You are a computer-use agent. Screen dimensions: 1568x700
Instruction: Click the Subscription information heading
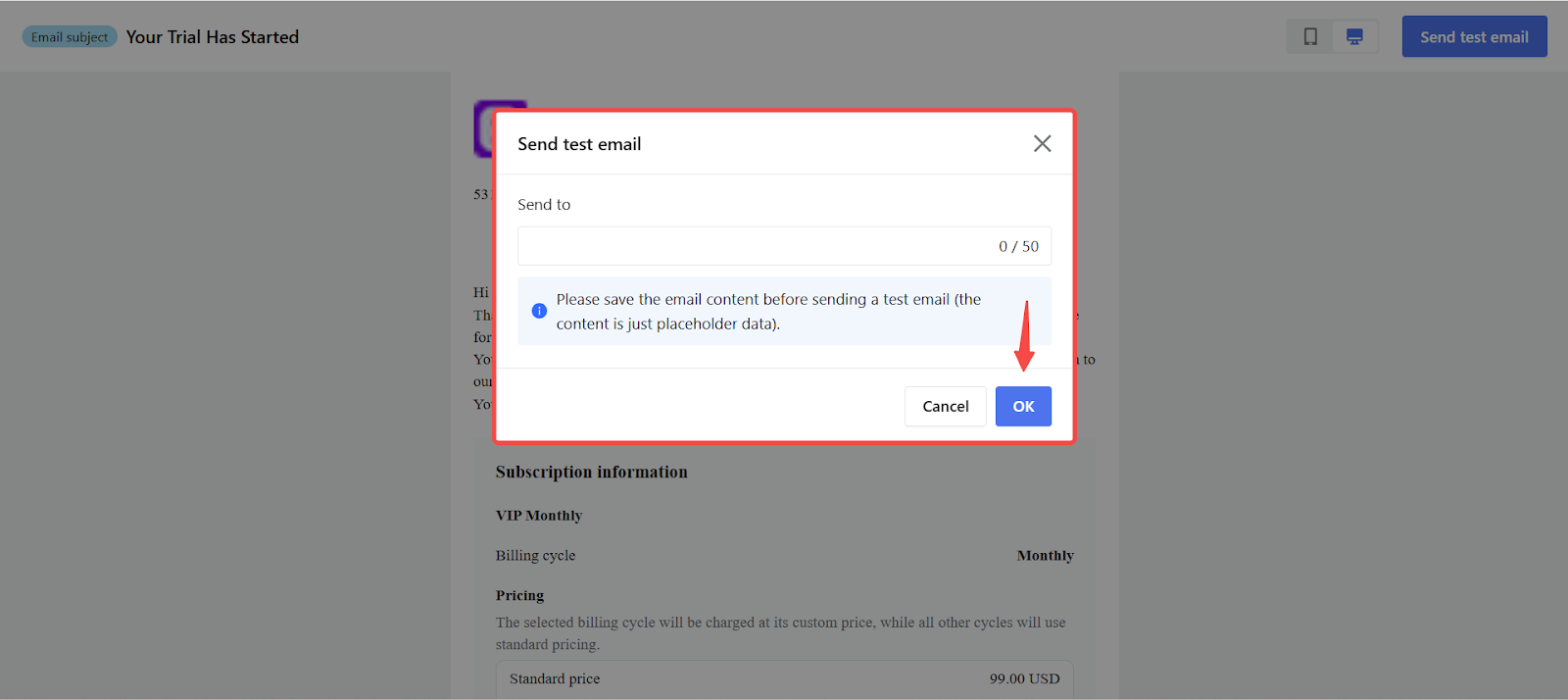tap(592, 472)
